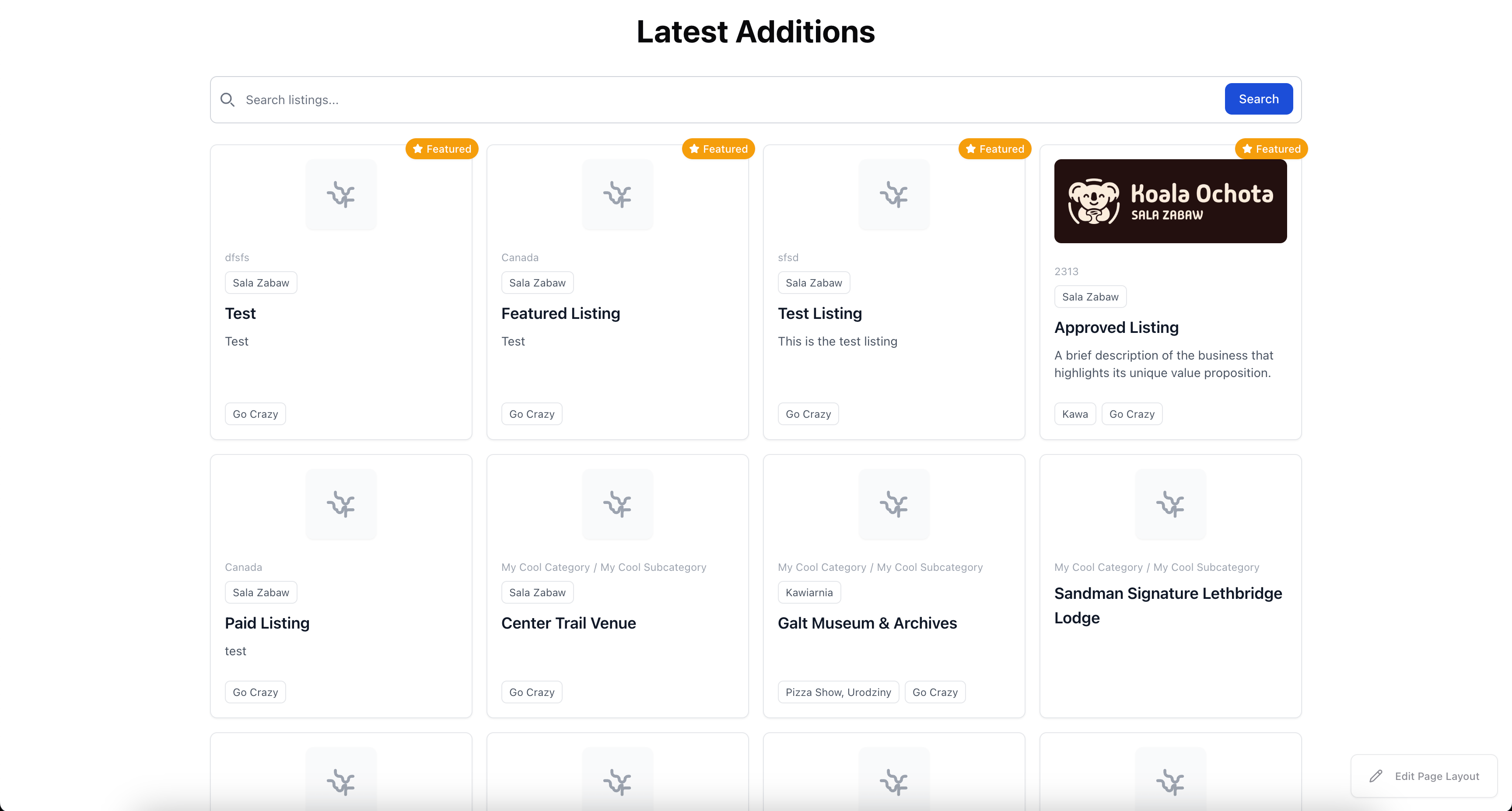The image size is (1512, 811).
Task: Open the Center Trail Venue listing title
Action: 568,623
